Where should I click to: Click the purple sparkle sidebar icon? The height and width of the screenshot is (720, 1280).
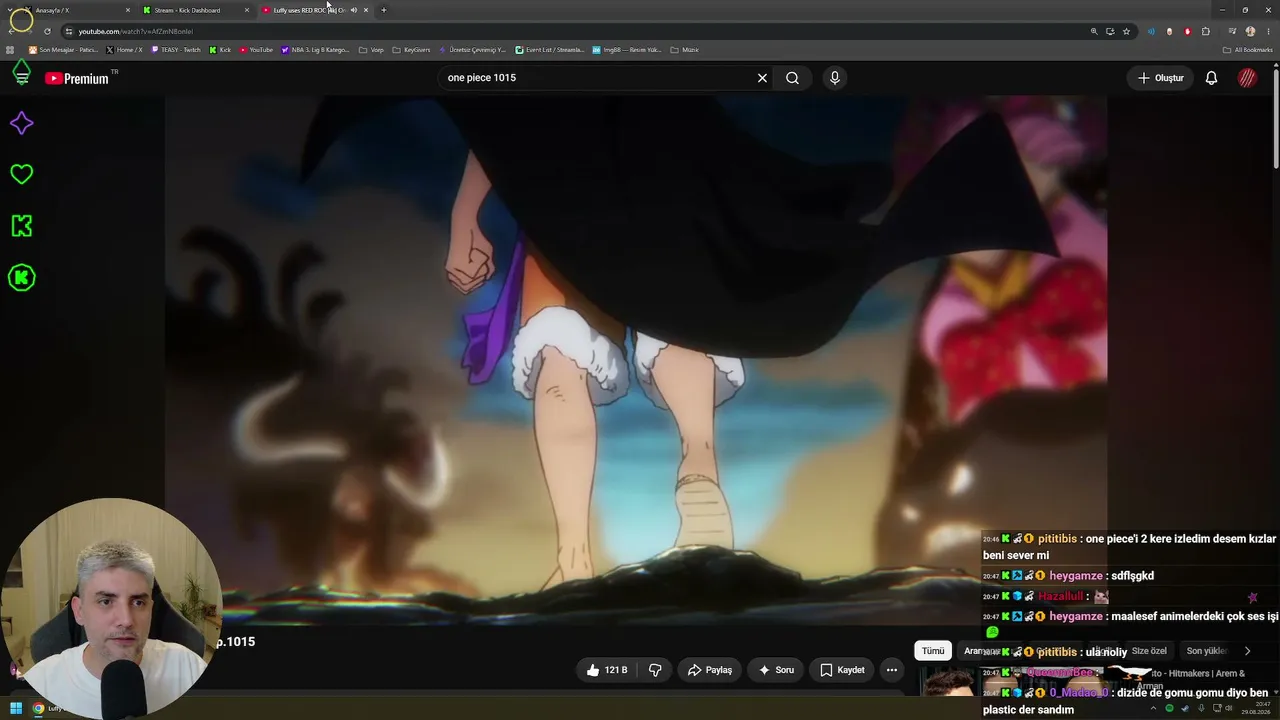pyautogui.click(x=21, y=123)
